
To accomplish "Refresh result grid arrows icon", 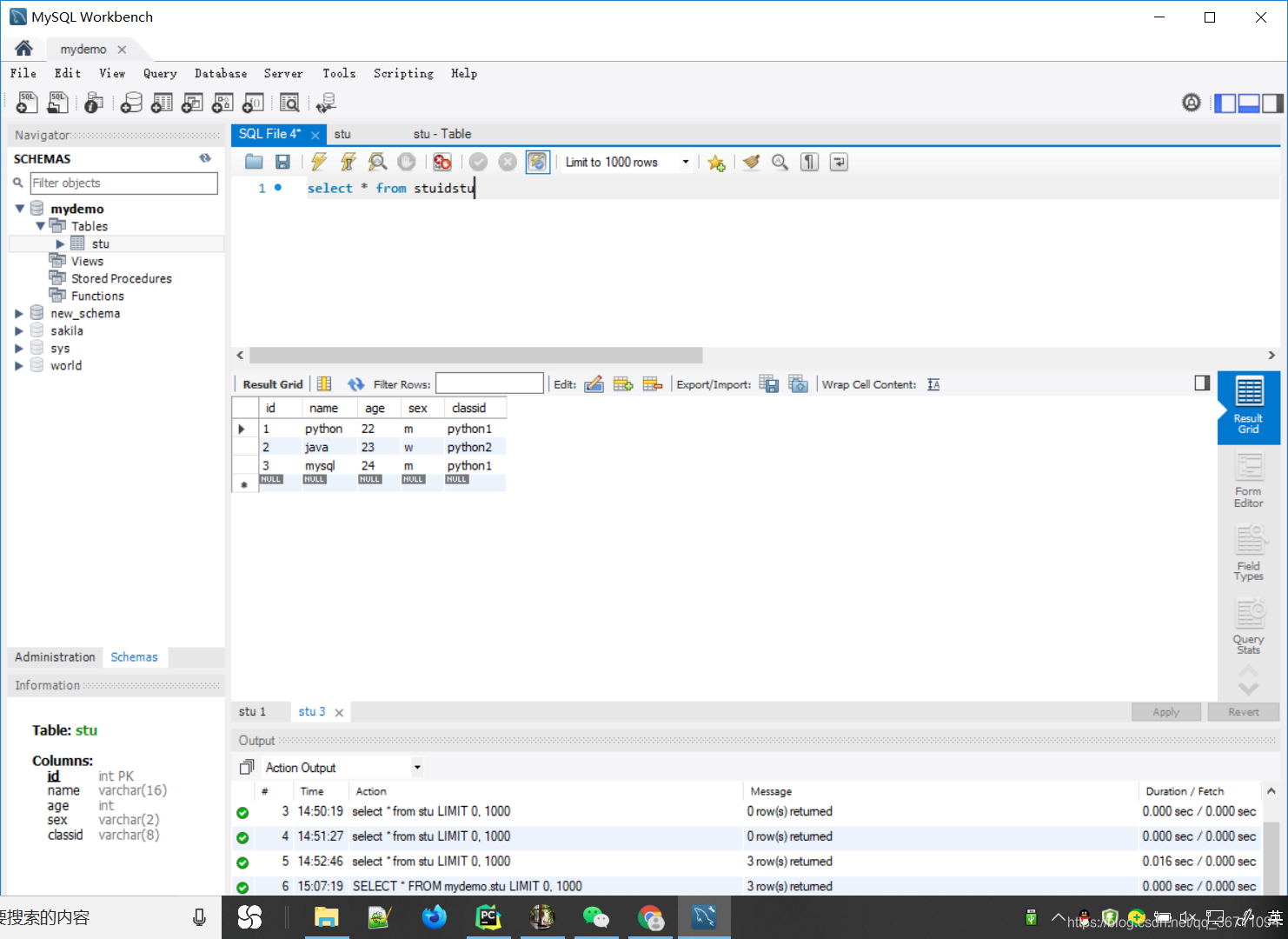I will 355,384.
